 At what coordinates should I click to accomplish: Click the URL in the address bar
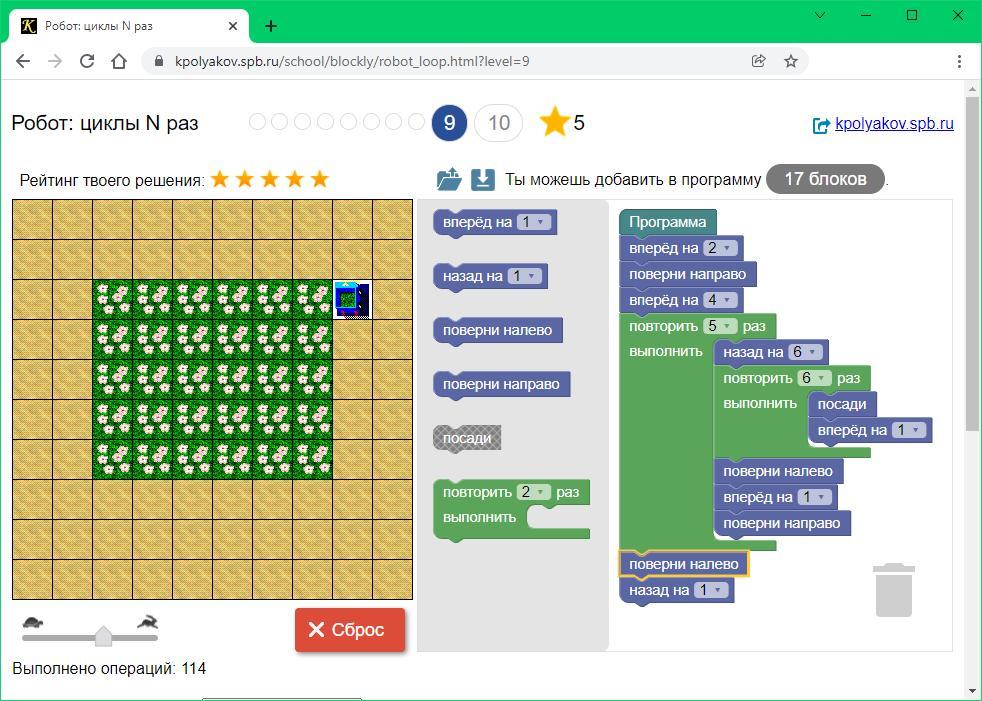pos(352,61)
